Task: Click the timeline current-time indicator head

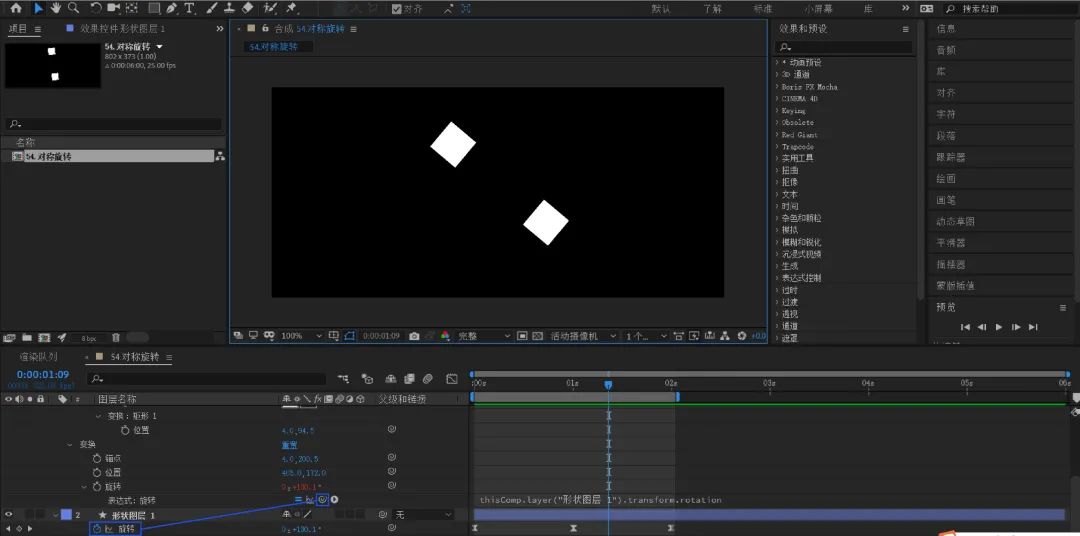Action: coord(608,384)
